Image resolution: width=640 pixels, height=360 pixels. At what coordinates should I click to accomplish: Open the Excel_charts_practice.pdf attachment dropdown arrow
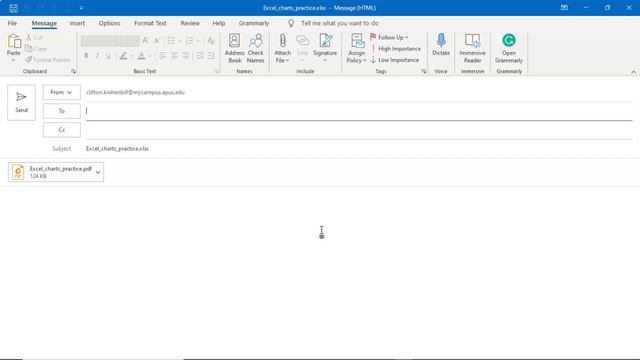pos(98,172)
